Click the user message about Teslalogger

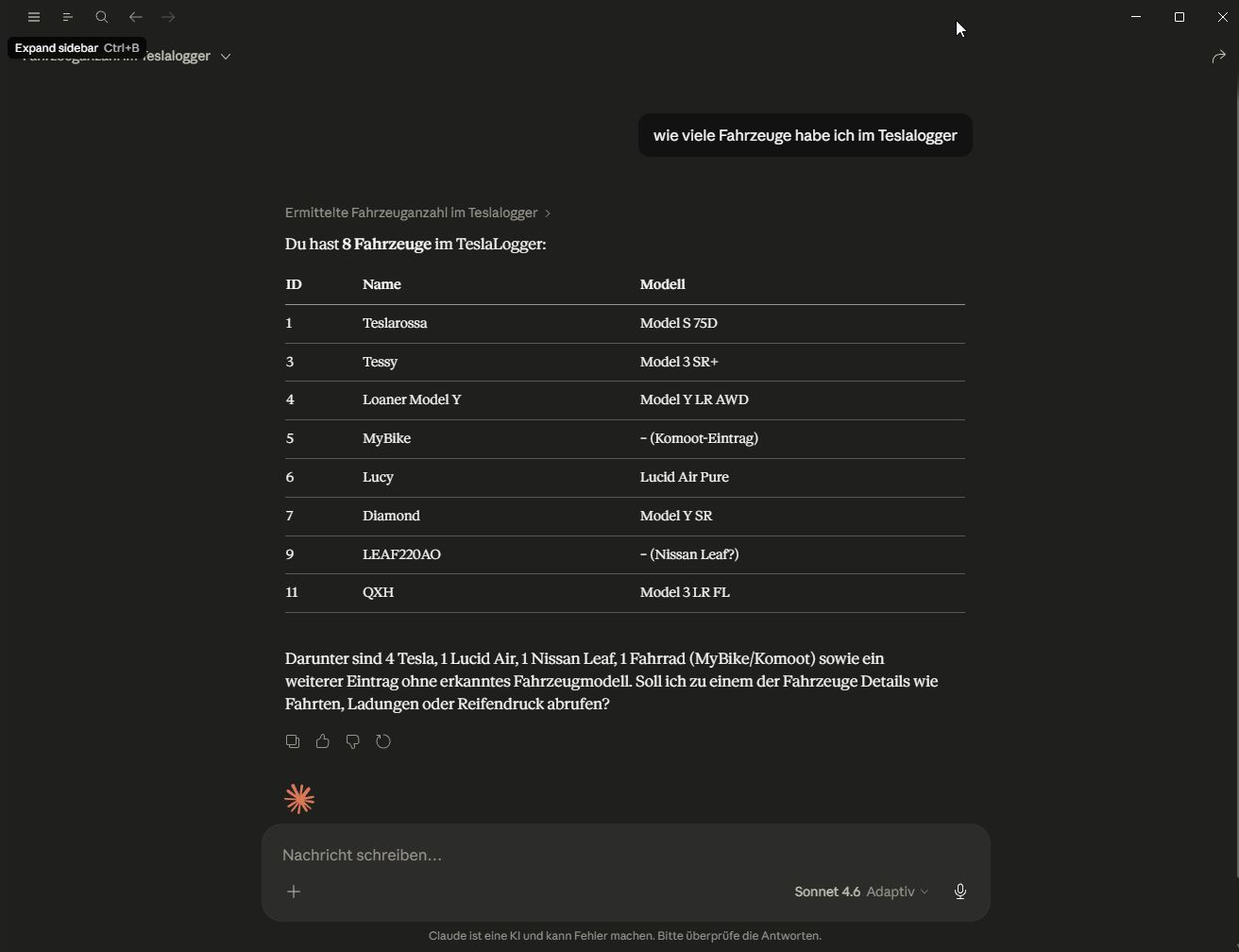[806, 135]
